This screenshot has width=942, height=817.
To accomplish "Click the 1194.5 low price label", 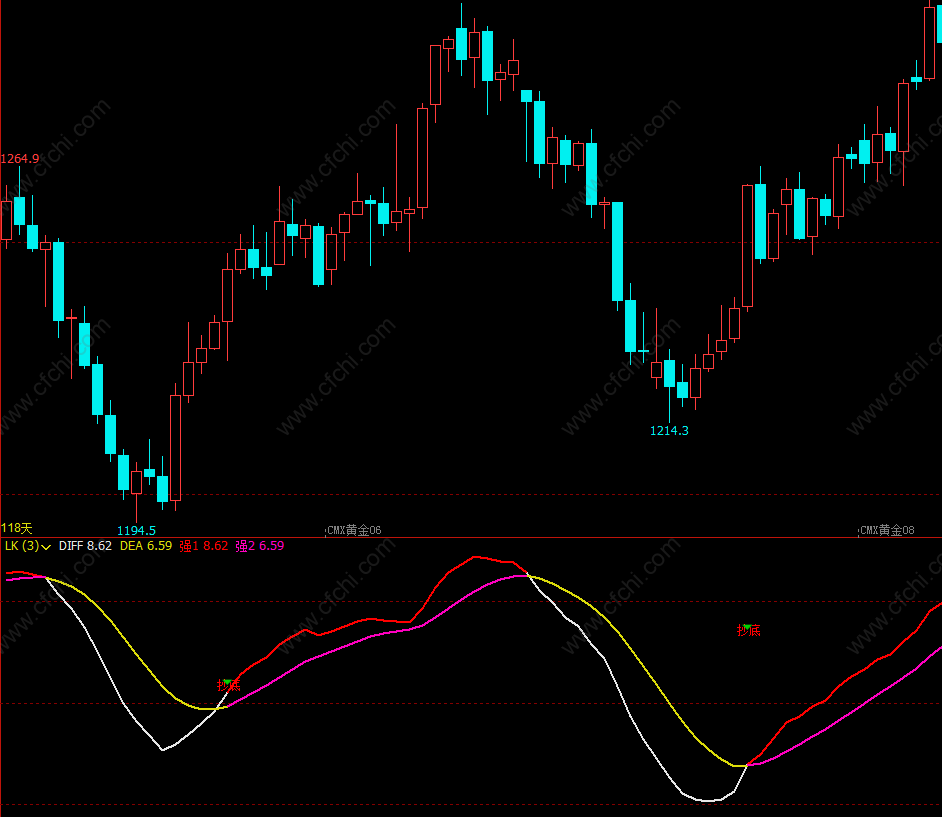I will tap(136, 530).
